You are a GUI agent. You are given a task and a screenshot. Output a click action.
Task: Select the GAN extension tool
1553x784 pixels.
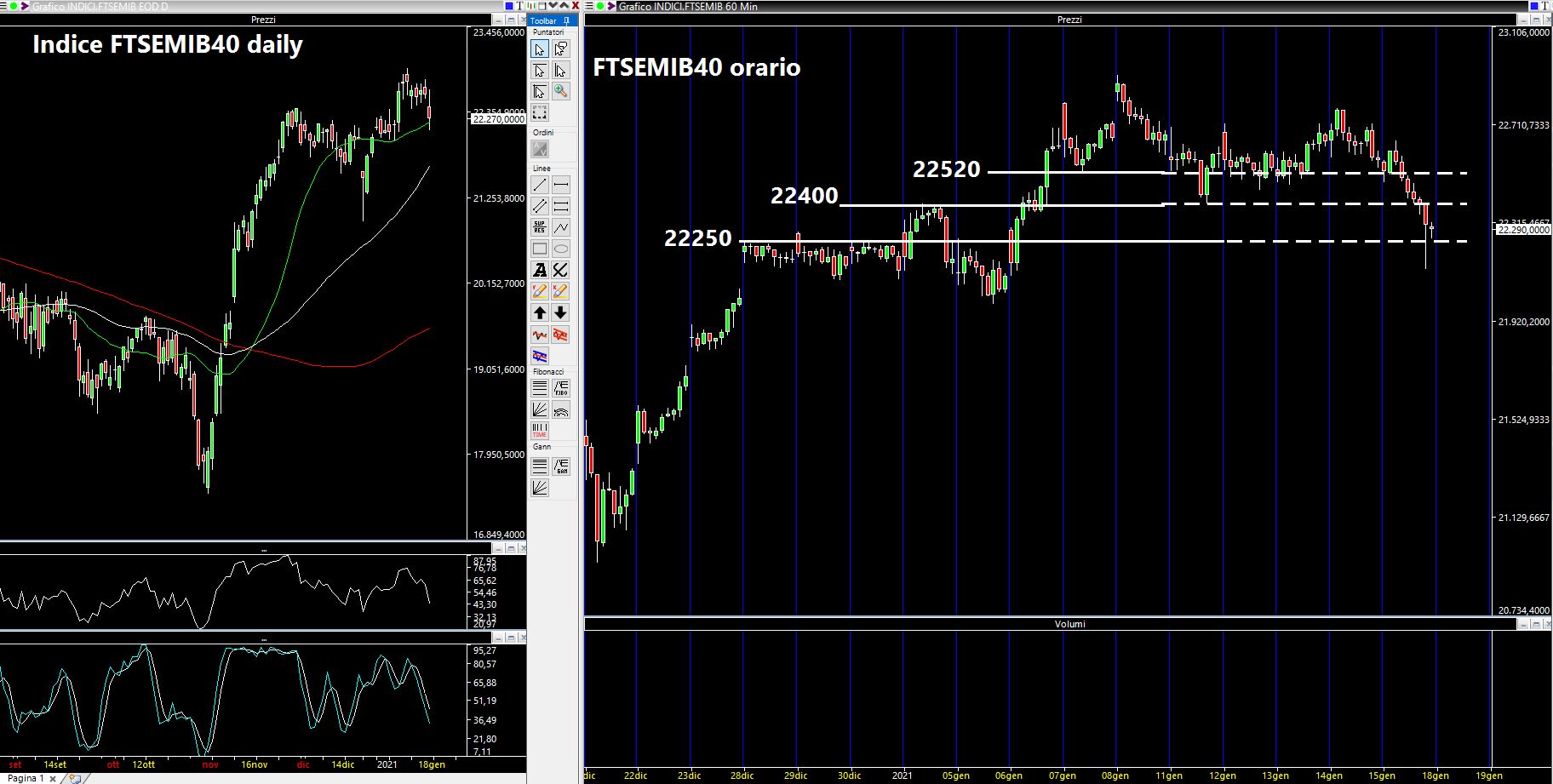560,466
